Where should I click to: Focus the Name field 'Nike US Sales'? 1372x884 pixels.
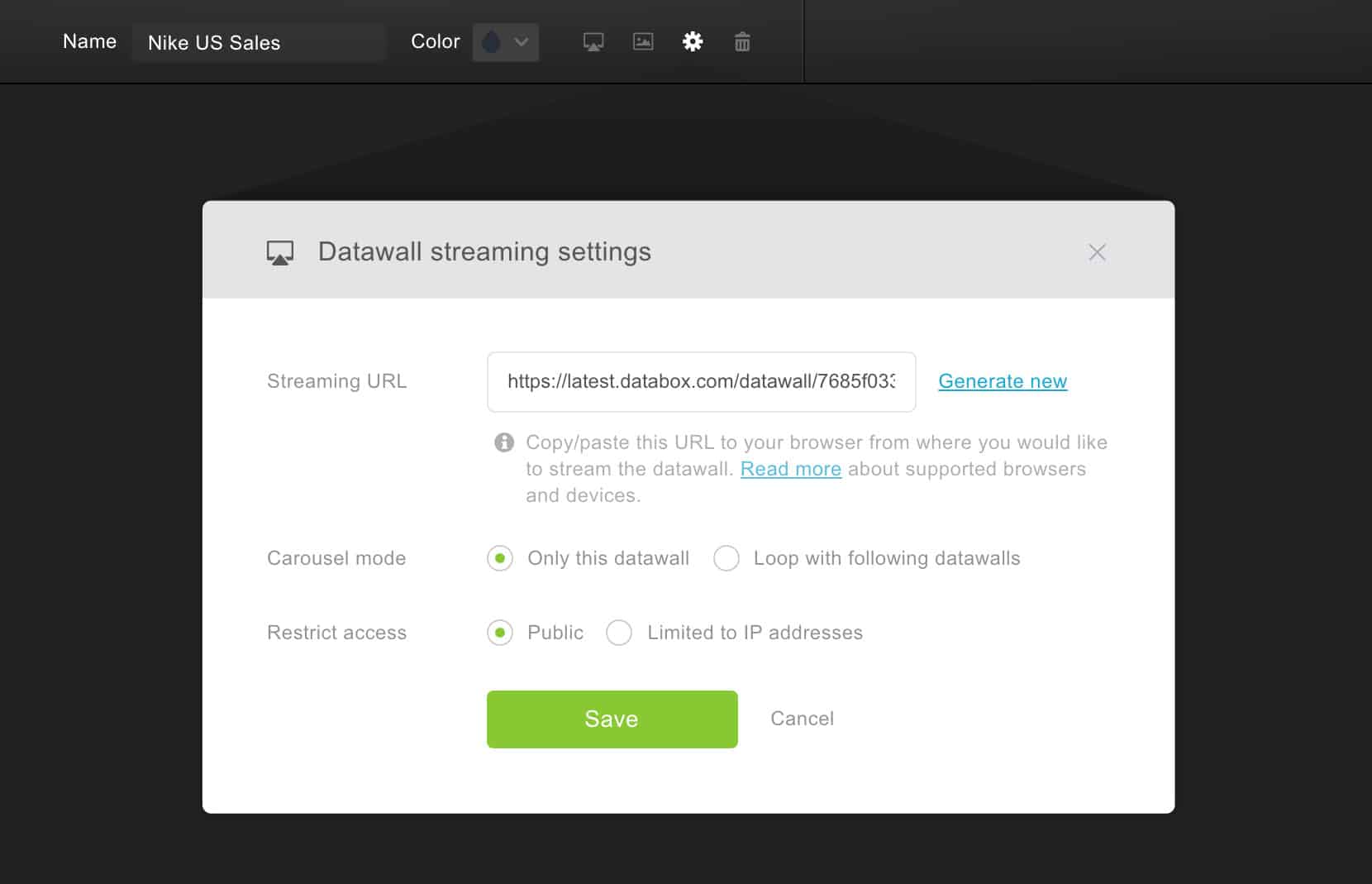point(258,43)
